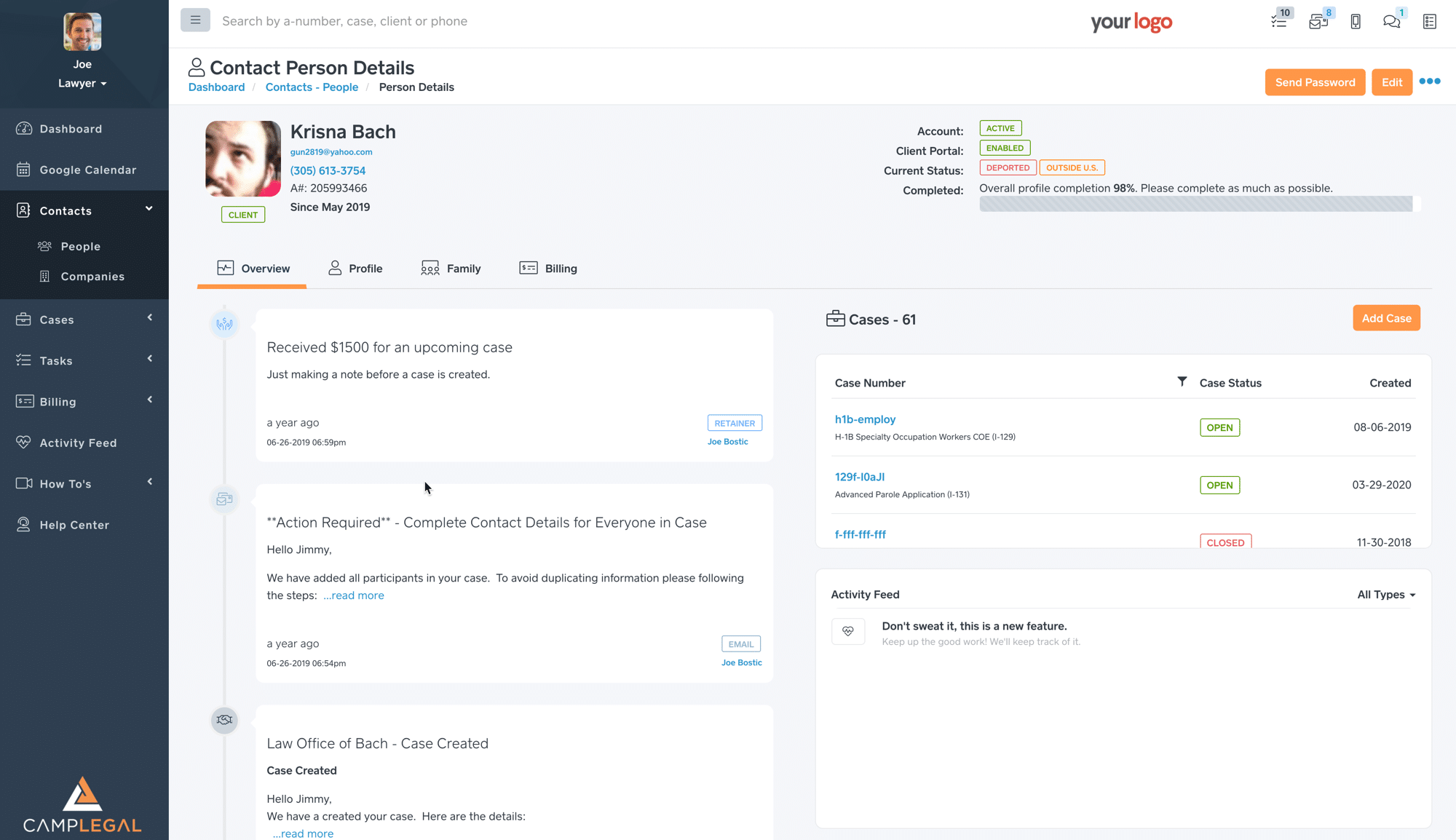The image size is (1456, 840).
Task: Click into the top search field
Action: point(344,21)
